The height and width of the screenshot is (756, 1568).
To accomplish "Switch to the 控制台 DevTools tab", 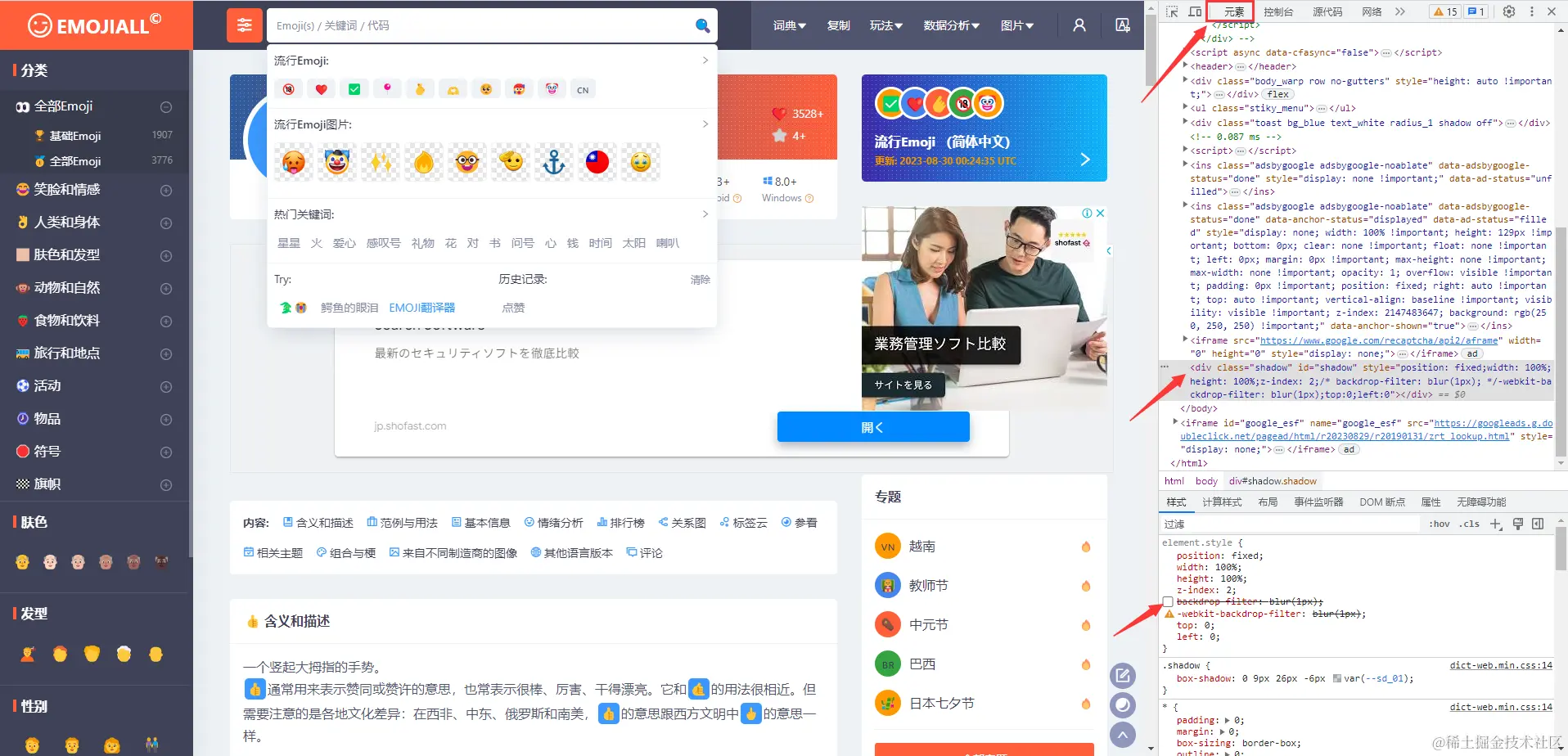I will pos(1278,11).
